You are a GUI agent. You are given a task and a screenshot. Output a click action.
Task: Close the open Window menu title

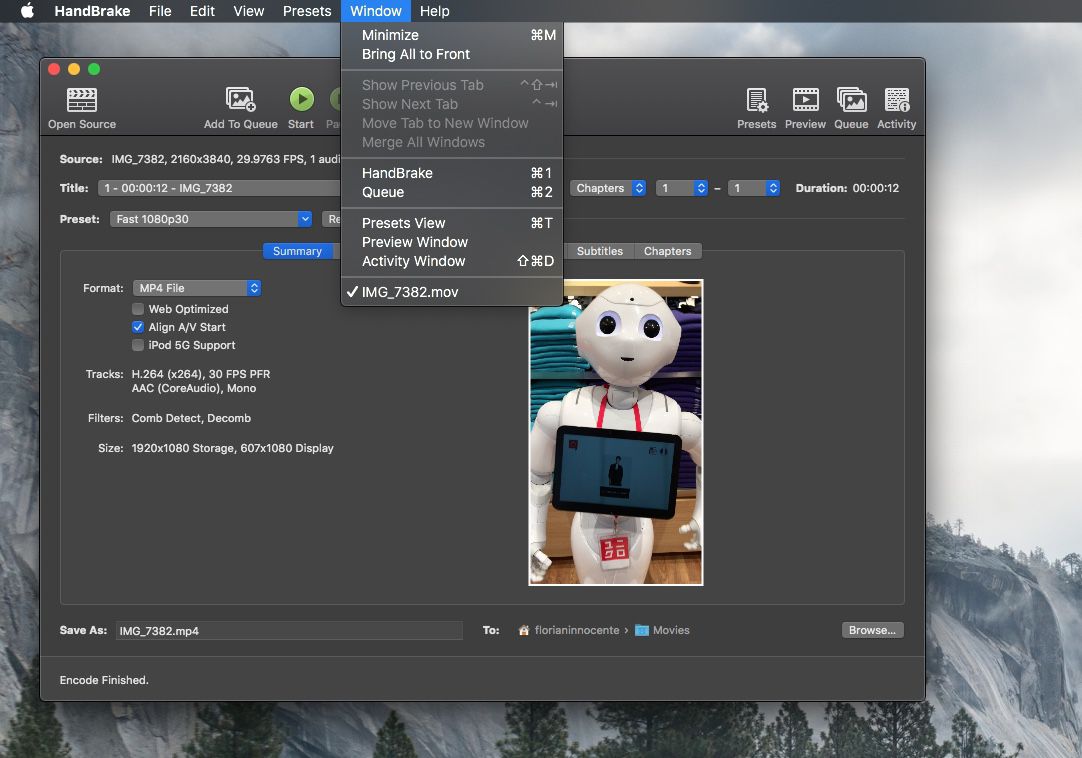coord(376,11)
